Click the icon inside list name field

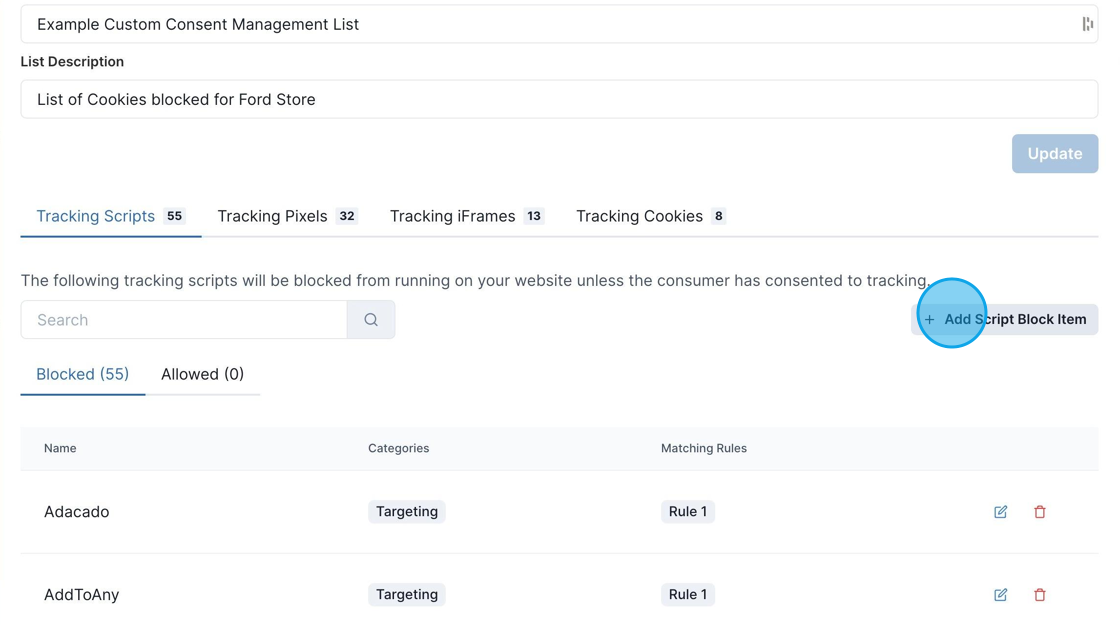(1087, 24)
